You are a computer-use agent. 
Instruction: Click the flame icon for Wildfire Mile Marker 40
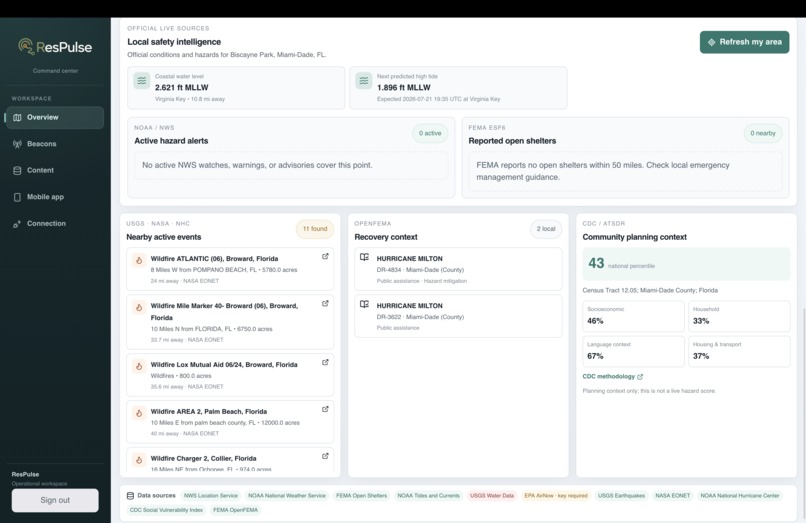point(139,308)
